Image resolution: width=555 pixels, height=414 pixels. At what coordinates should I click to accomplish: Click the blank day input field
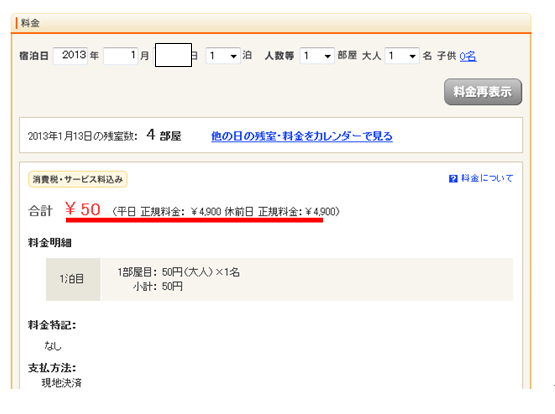173,55
